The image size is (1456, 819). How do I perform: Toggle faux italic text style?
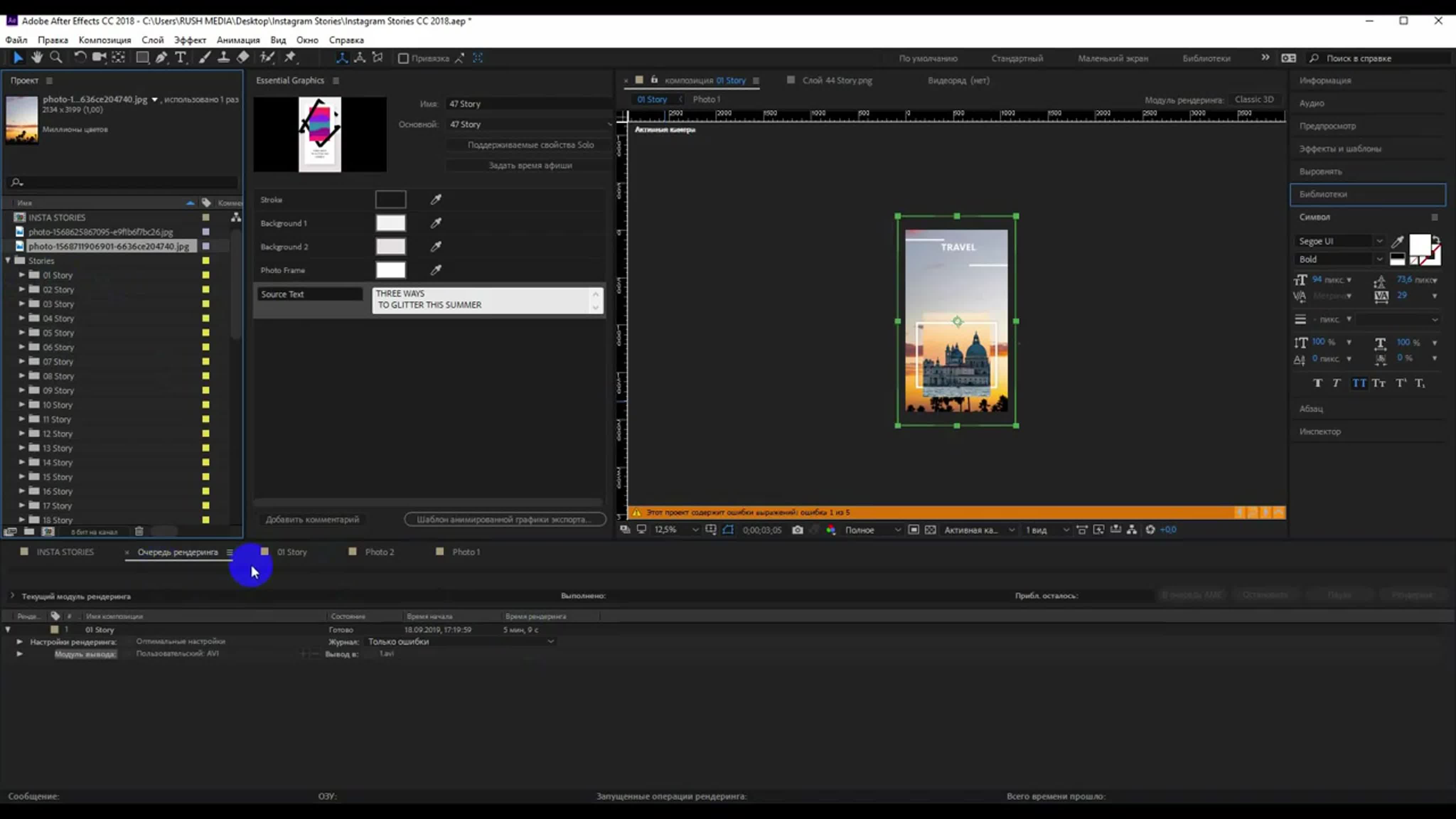tap(1336, 383)
